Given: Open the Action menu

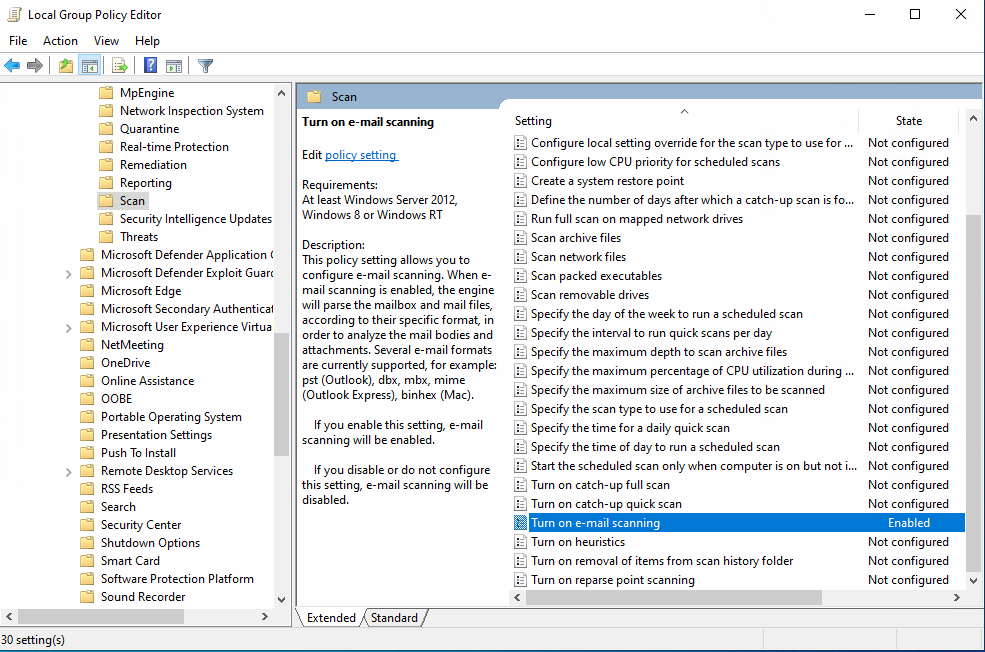Looking at the screenshot, I should pyautogui.click(x=60, y=41).
